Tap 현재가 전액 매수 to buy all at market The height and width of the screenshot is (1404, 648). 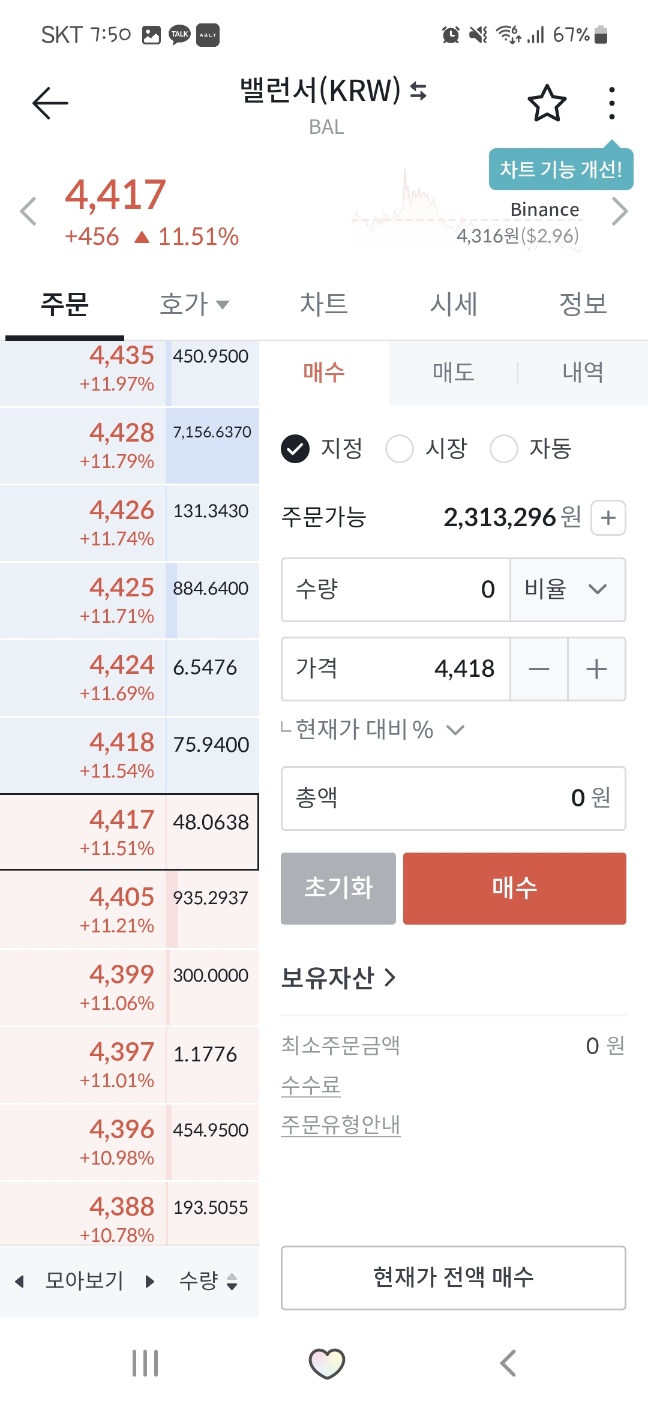click(453, 1278)
